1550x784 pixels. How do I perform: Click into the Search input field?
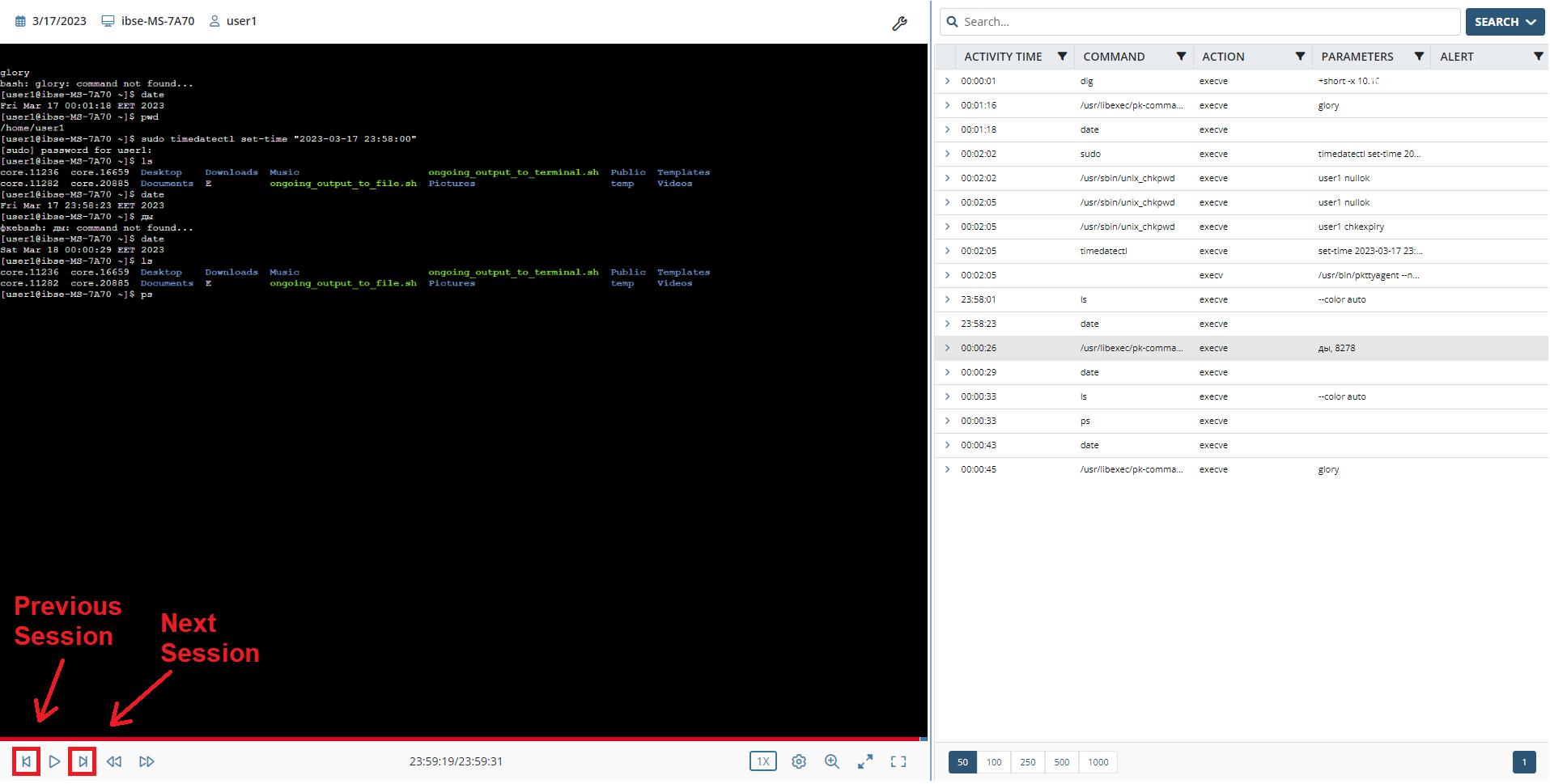tap(1206, 22)
